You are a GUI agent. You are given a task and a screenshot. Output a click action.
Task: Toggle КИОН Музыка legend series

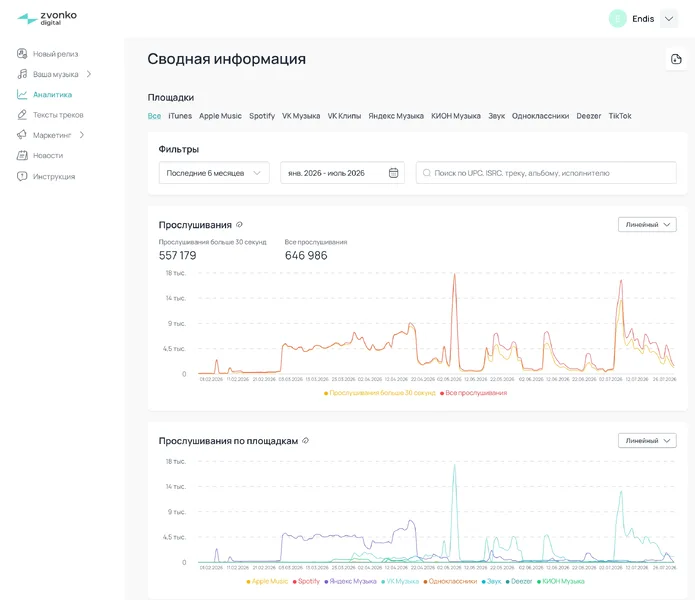point(561,581)
